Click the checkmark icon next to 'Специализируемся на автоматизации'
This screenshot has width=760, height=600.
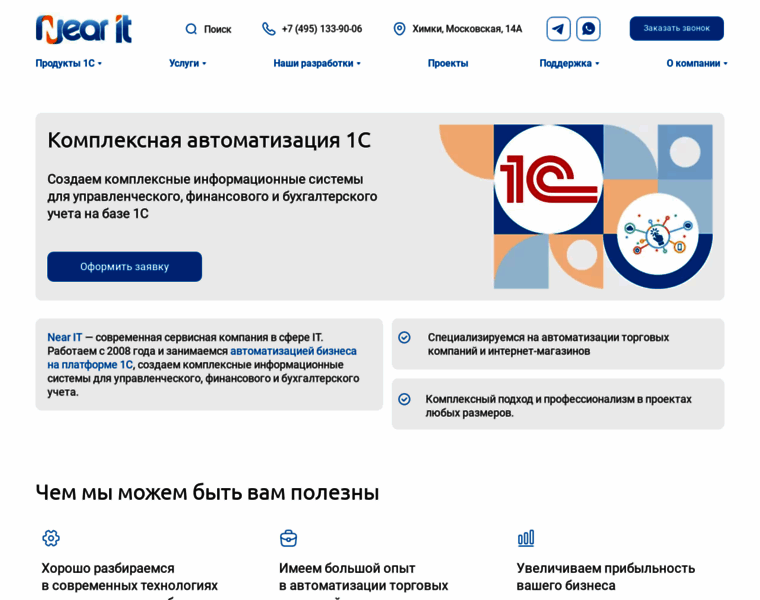tap(404, 337)
